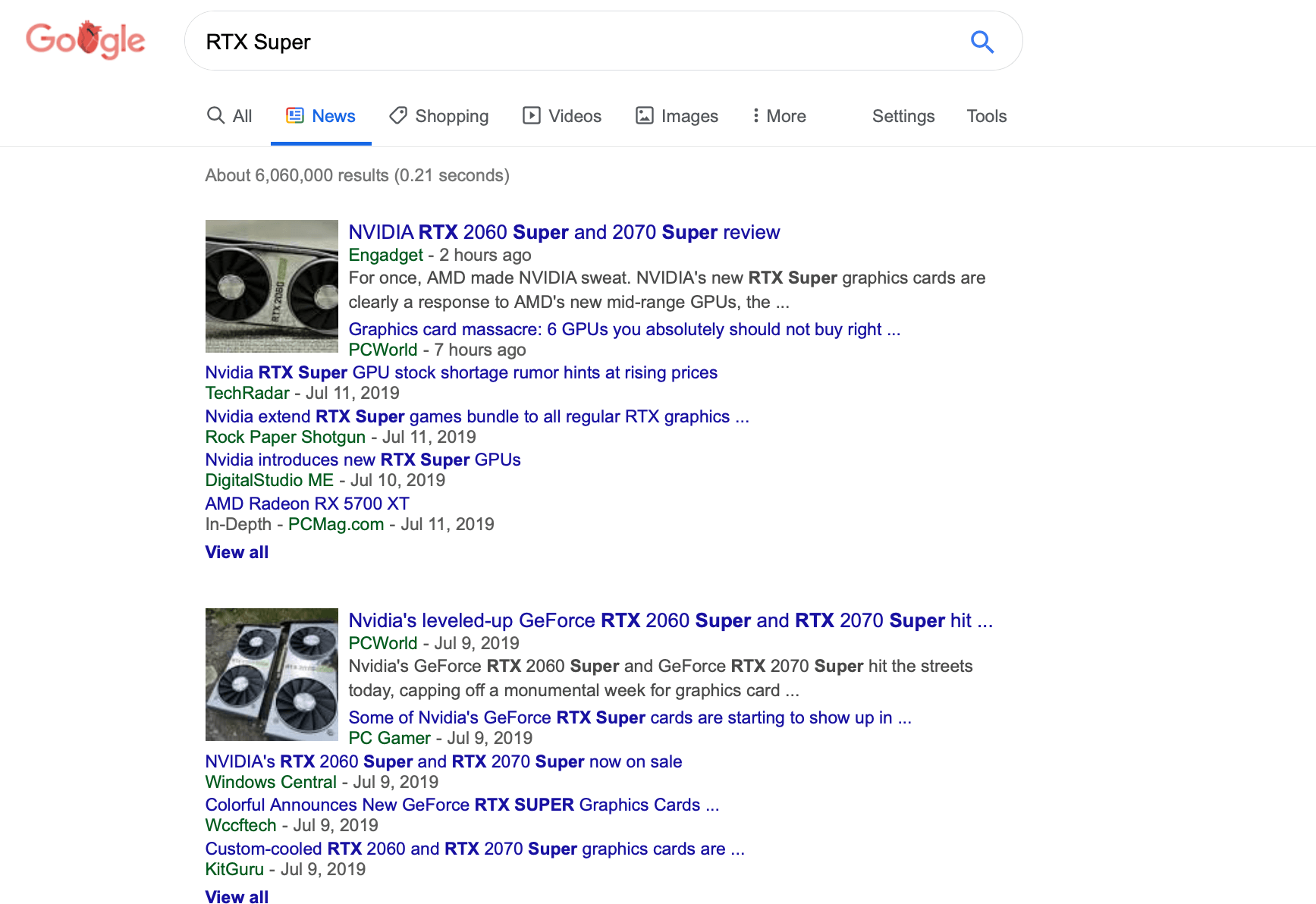Open the games bundle article from Rock Paper Shotgun
Viewport: 1316px width, 904px height.
(x=477, y=416)
